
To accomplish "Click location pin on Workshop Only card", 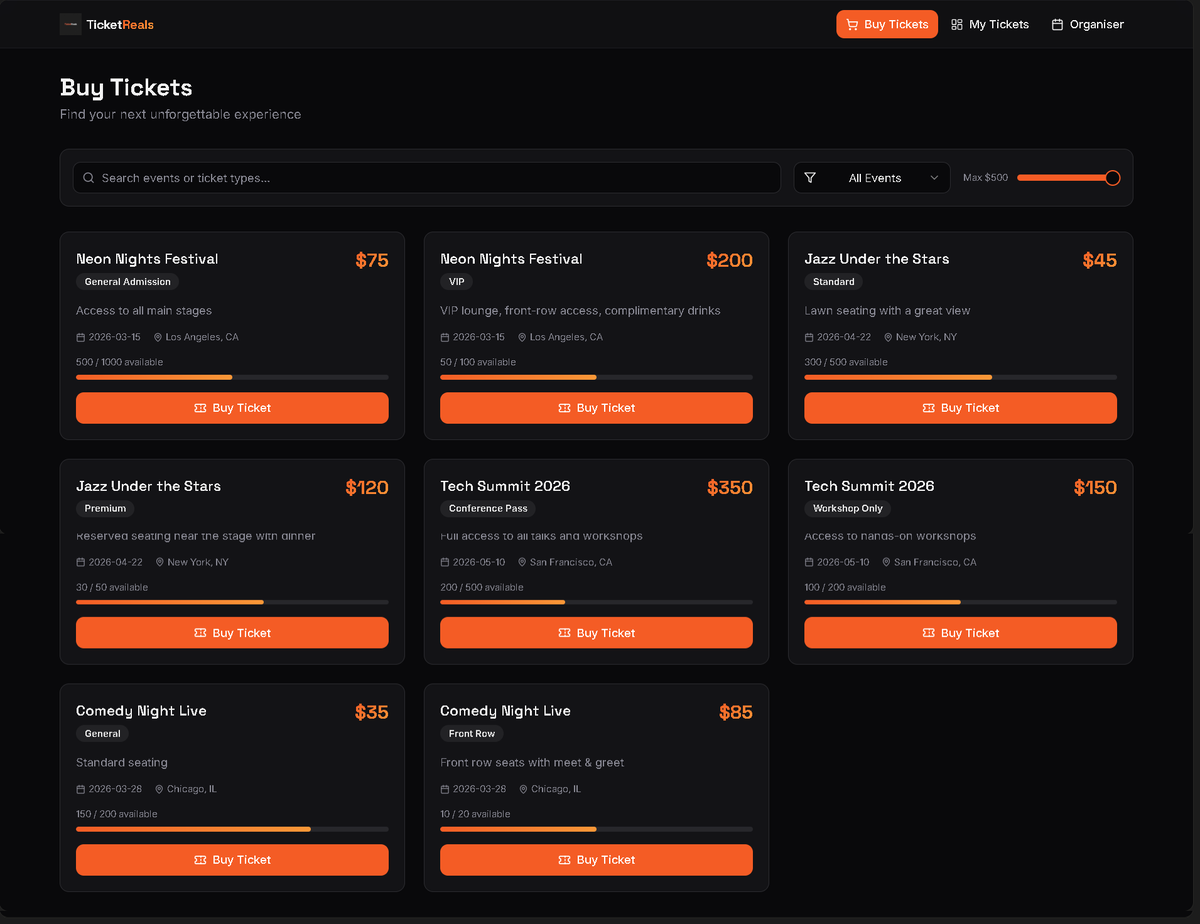I will [x=887, y=562].
